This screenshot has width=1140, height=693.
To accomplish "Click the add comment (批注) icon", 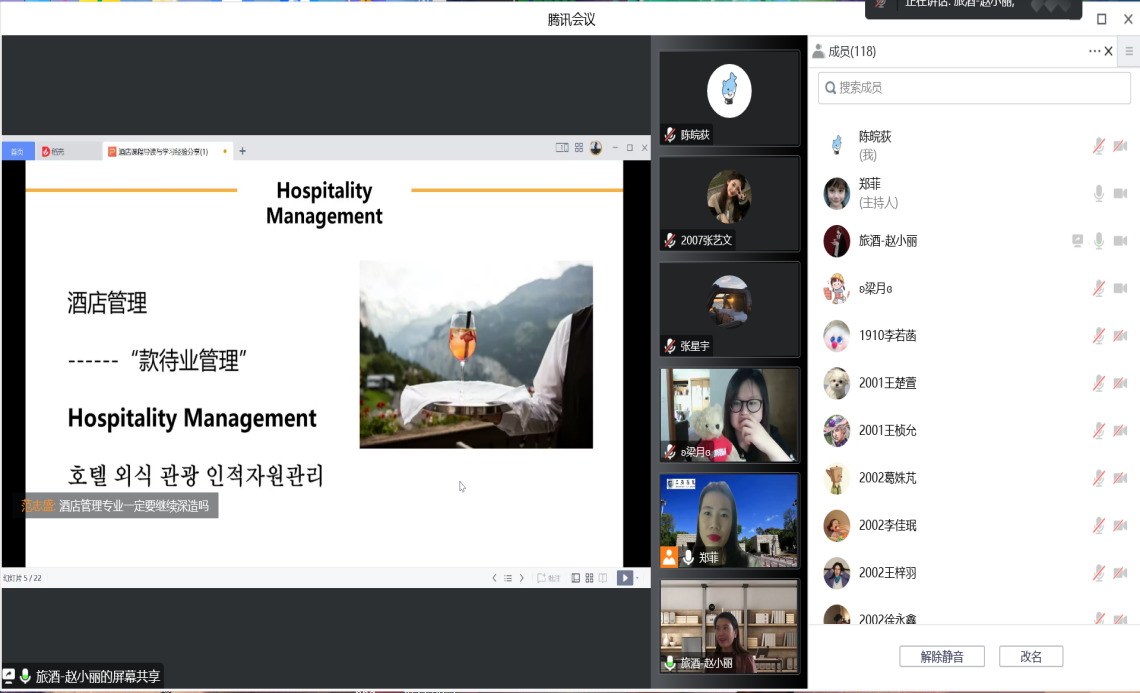I will point(548,578).
